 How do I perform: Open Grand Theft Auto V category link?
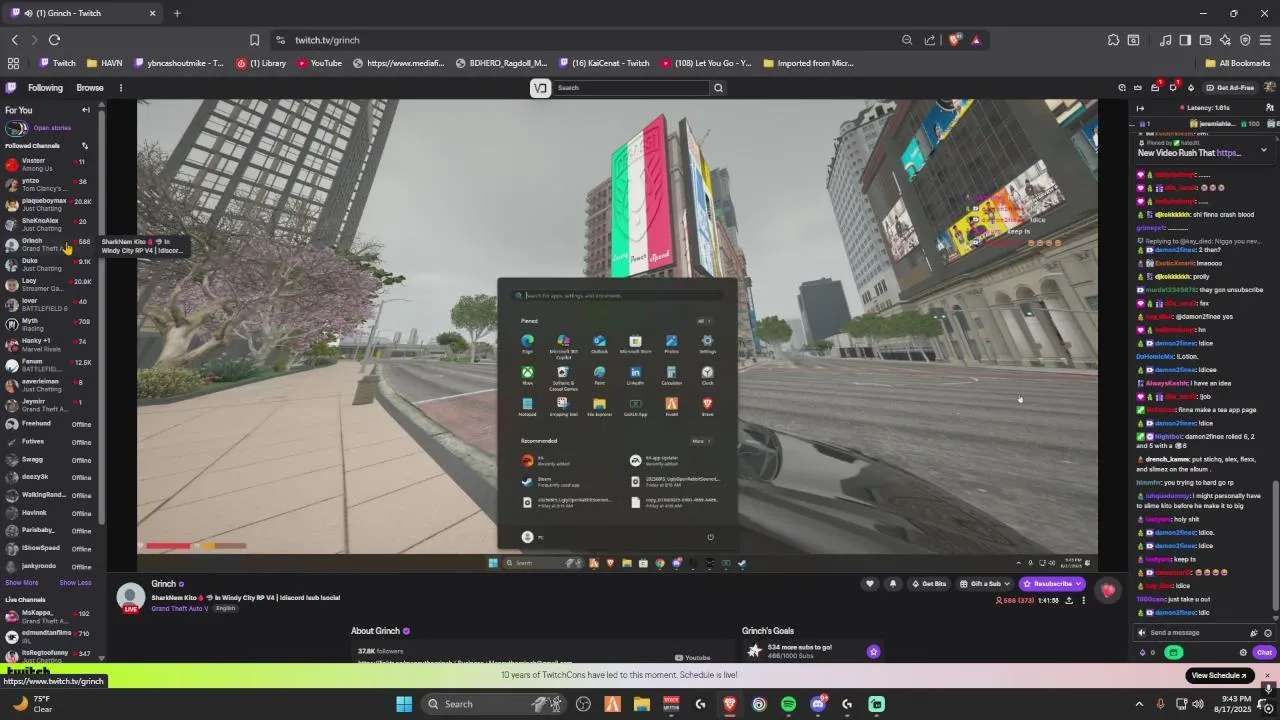pyautogui.click(x=180, y=608)
